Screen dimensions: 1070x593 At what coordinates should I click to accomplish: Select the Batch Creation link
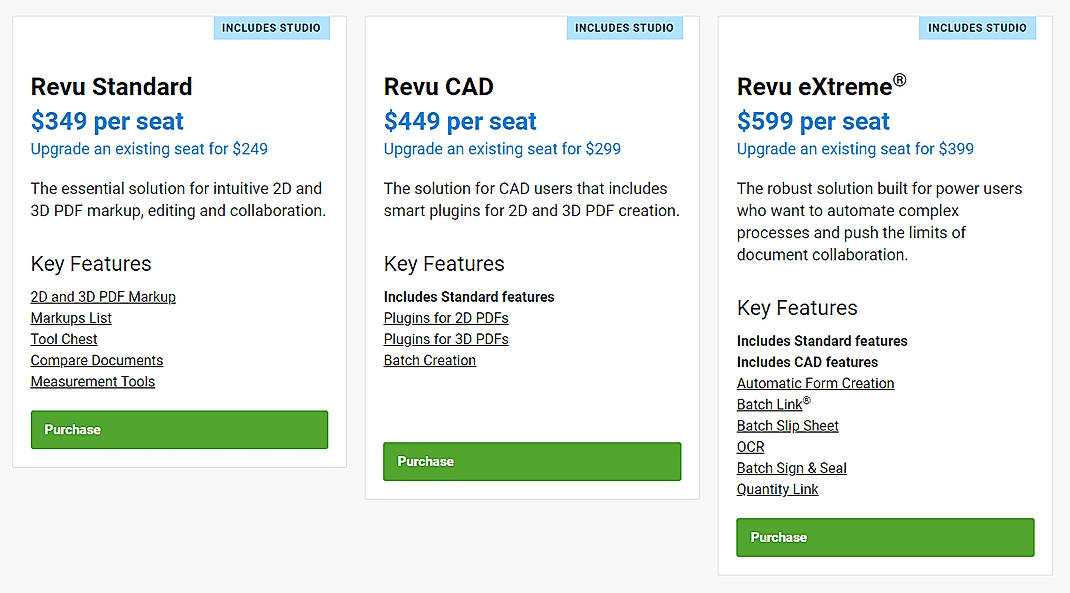point(429,359)
